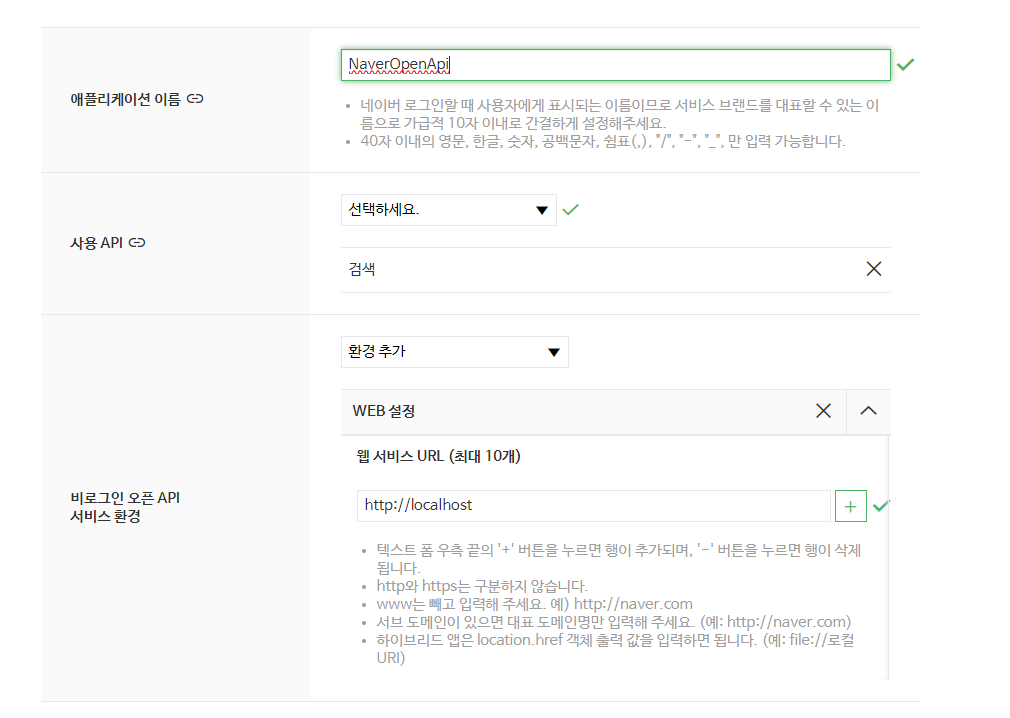Click the green checkmark beside application name field
The height and width of the screenshot is (718, 1010).
coord(906,64)
